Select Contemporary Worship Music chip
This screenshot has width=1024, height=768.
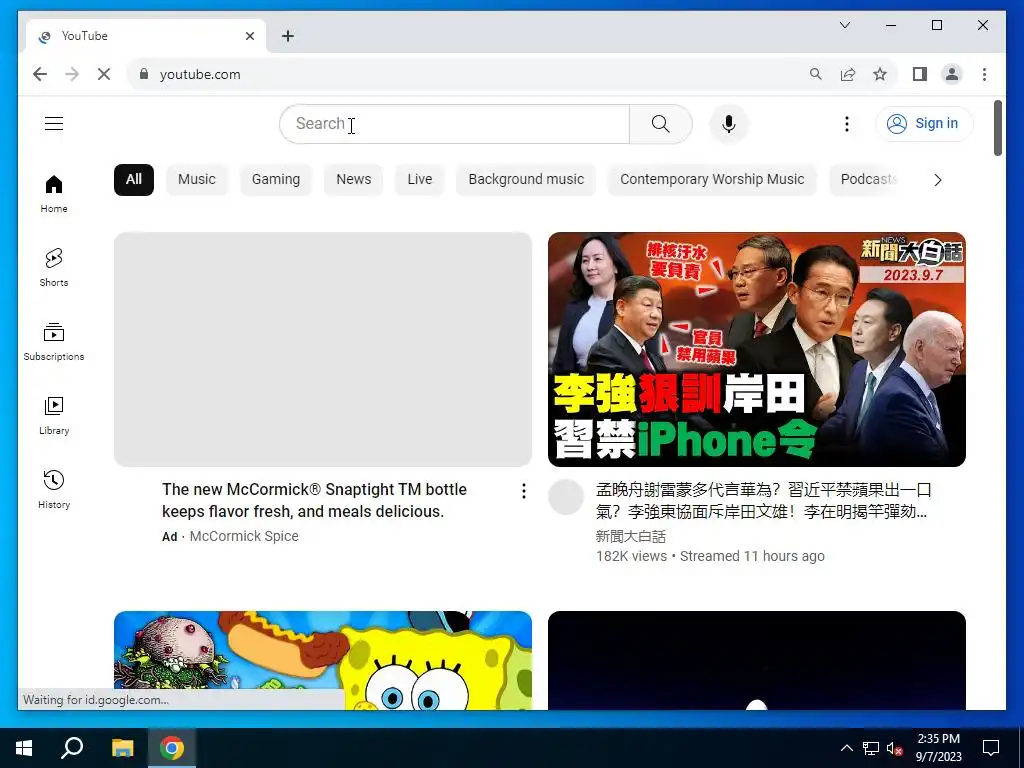click(x=712, y=180)
